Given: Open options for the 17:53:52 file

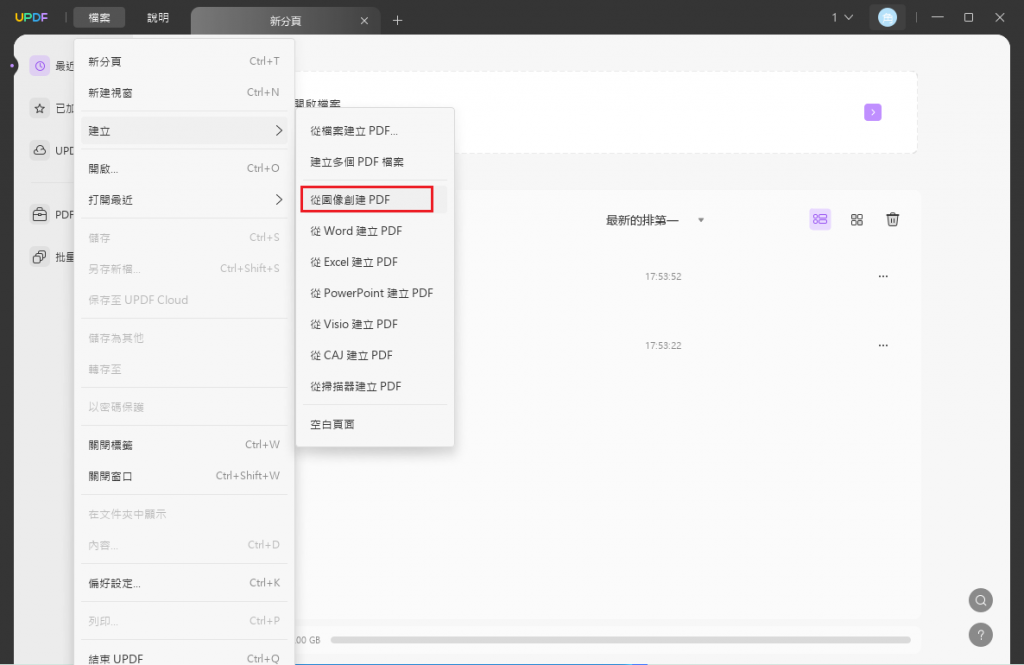Looking at the screenshot, I should [x=883, y=276].
